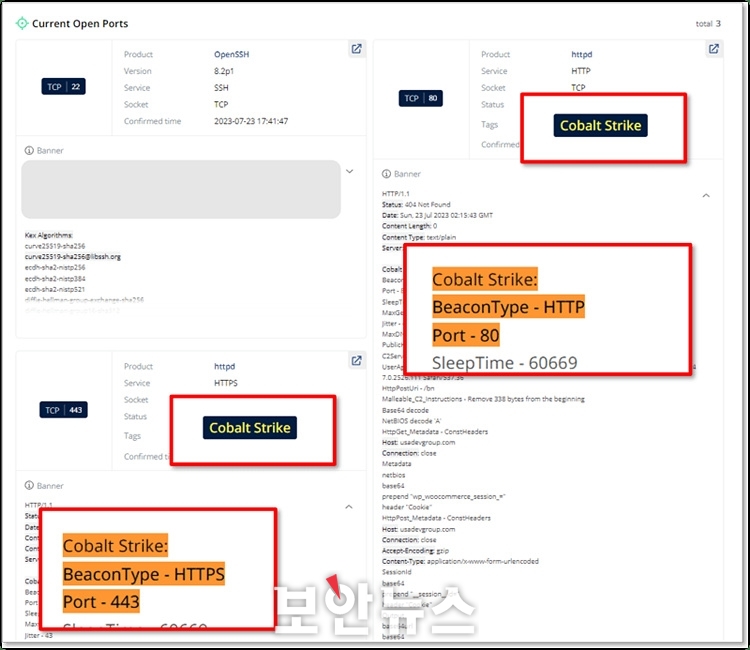Select the line 'ecdh-sha2-nistp384'
Viewport: 750px width, 650px height.
(x=55, y=279)
